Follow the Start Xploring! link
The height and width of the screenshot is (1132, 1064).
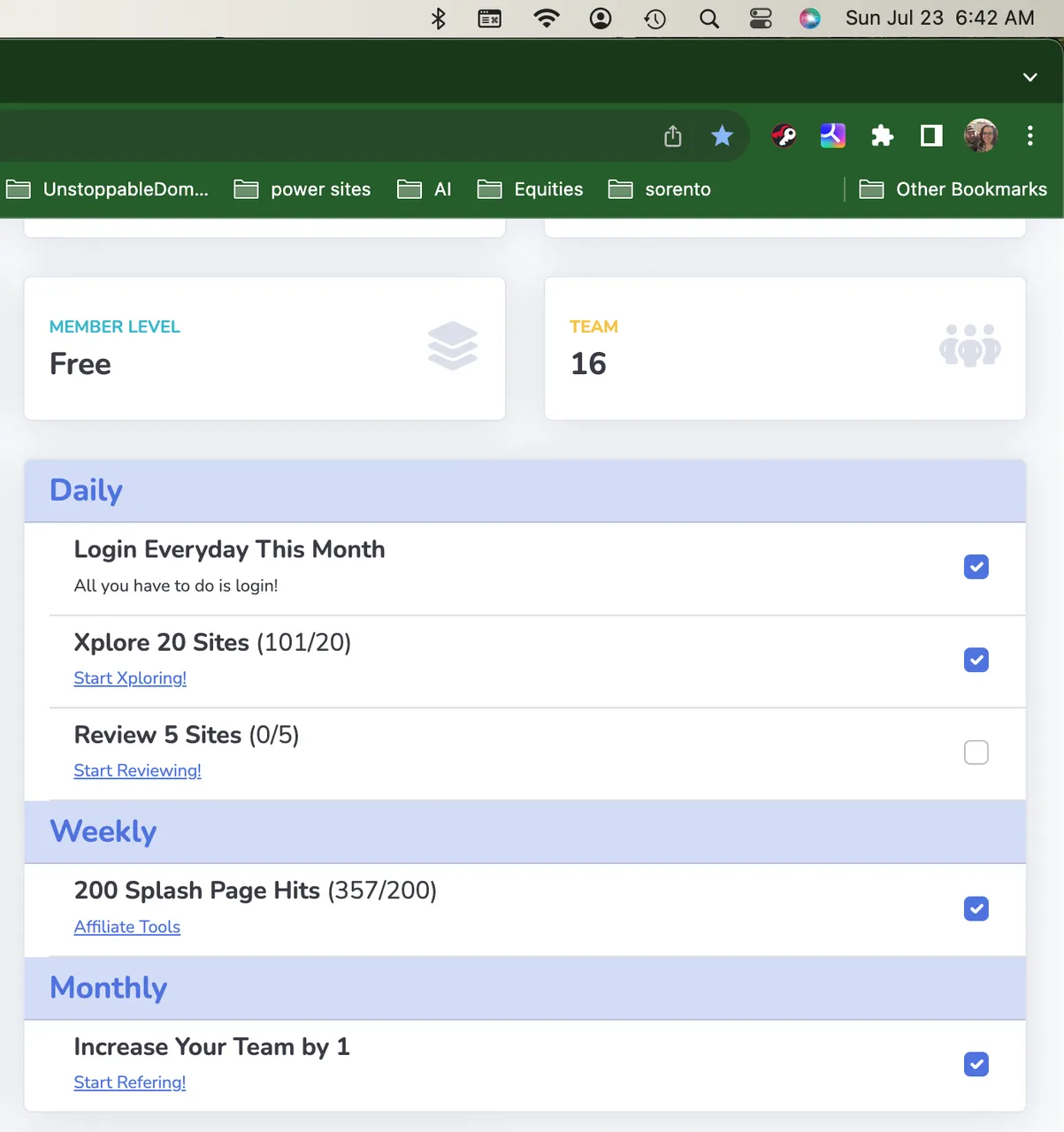[130, 678]
